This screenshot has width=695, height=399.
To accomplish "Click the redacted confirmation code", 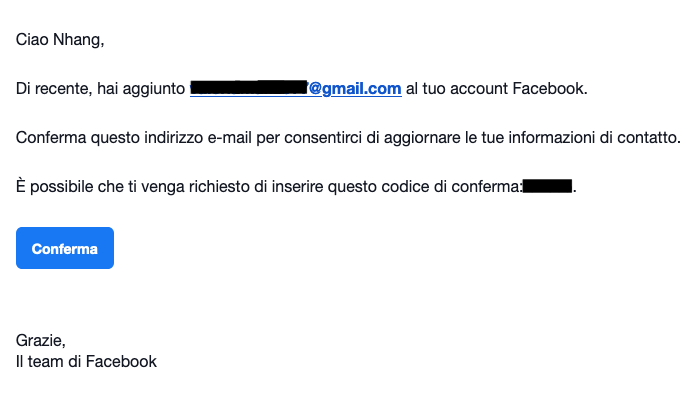I will point(547,186).
